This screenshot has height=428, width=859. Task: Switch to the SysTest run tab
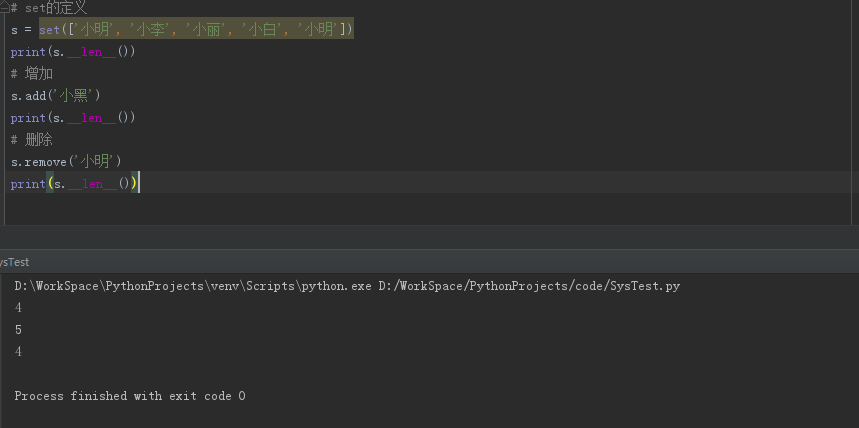click(14, 262)
